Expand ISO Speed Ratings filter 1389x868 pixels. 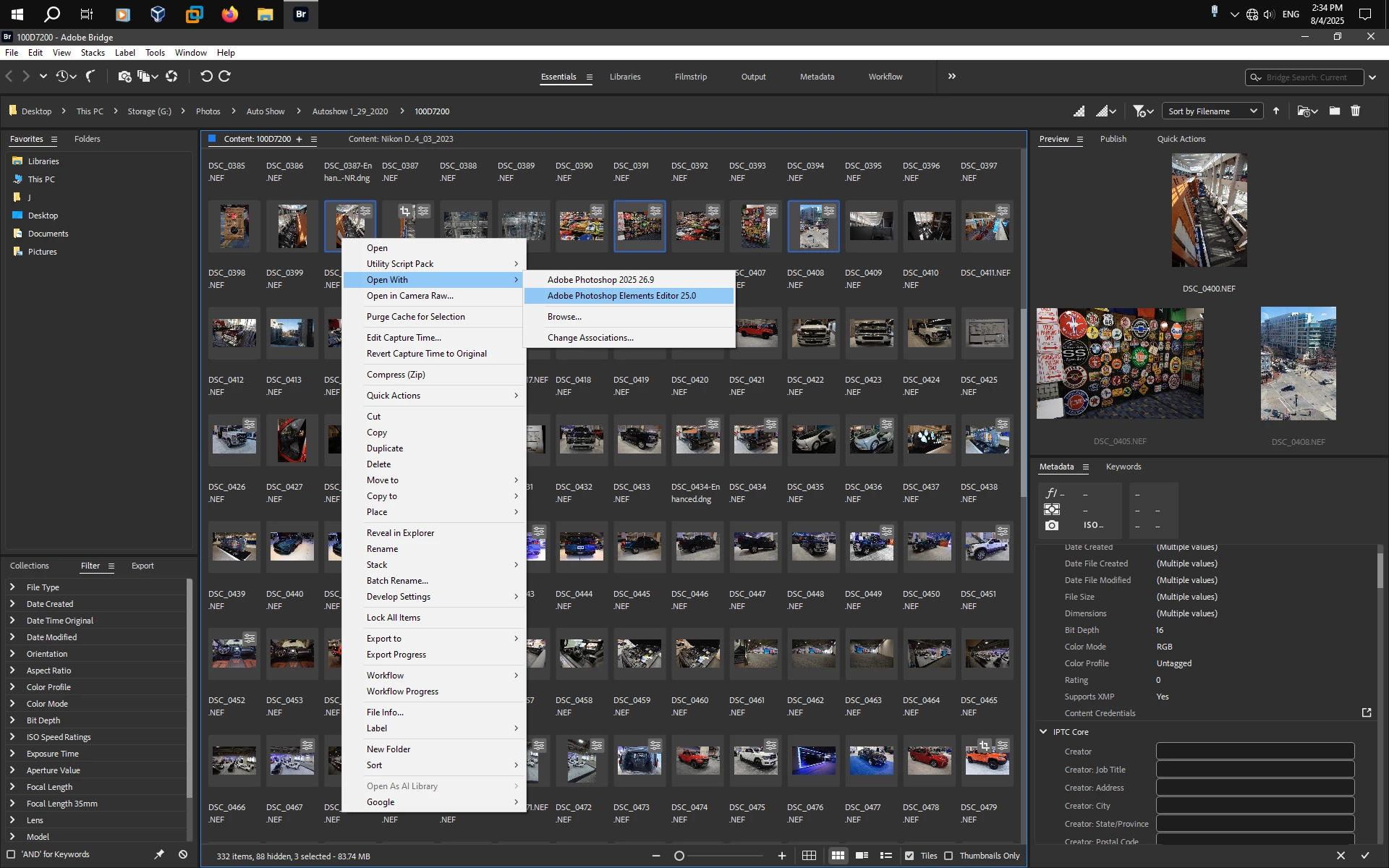click(12, 737)
